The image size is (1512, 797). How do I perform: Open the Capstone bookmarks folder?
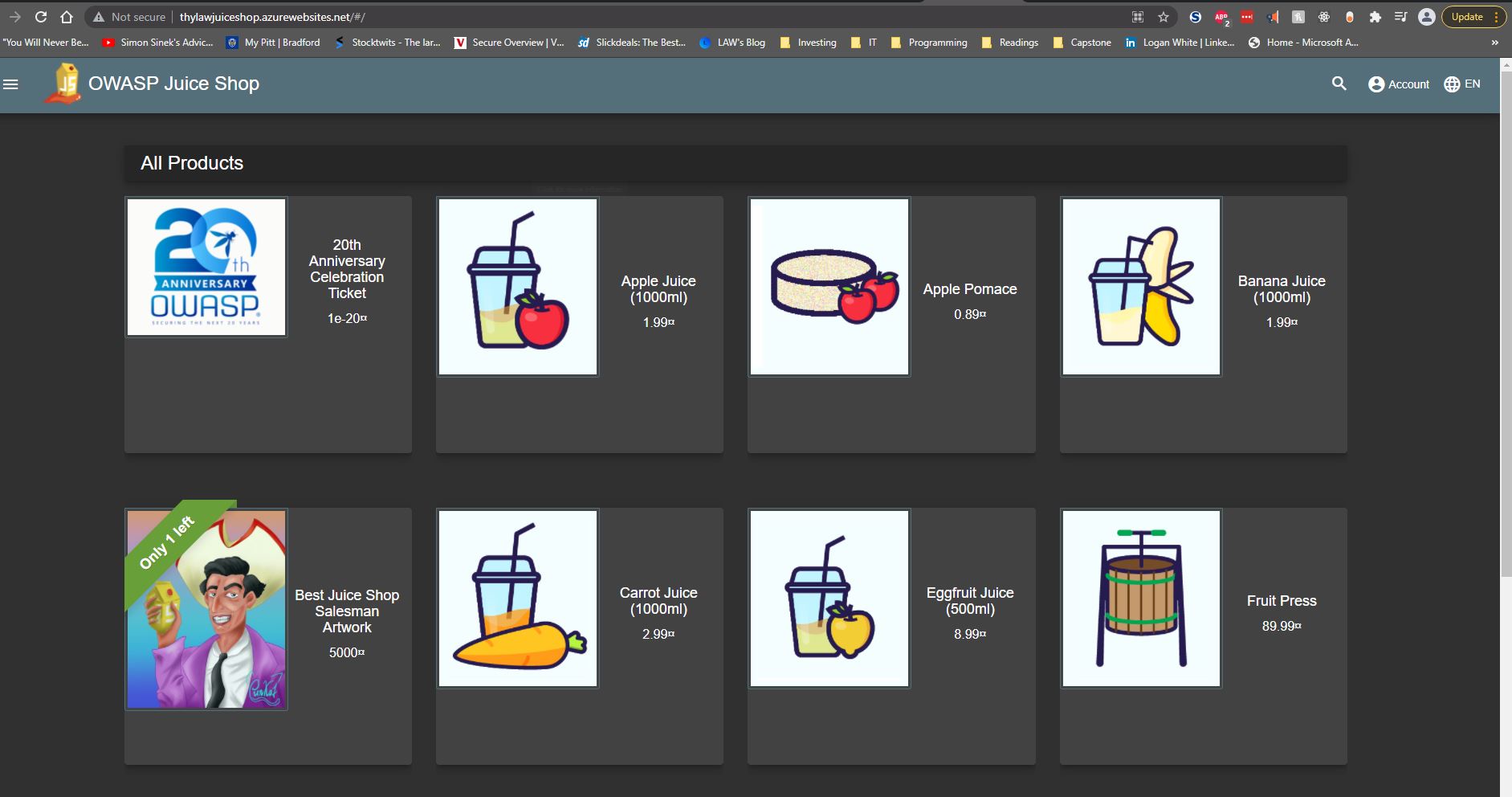1082,43
